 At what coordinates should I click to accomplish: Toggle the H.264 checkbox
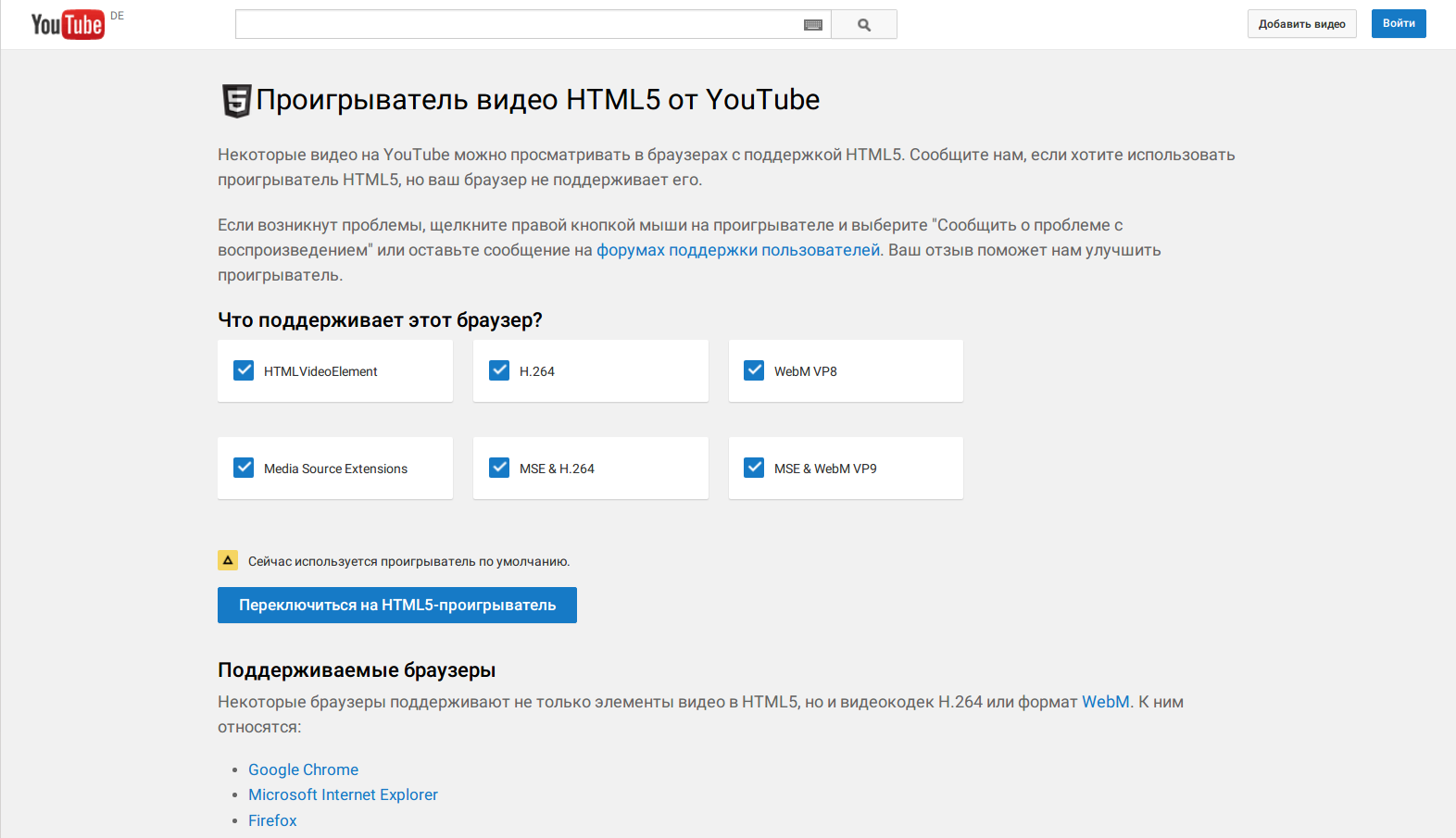click(x=499, y=370)
